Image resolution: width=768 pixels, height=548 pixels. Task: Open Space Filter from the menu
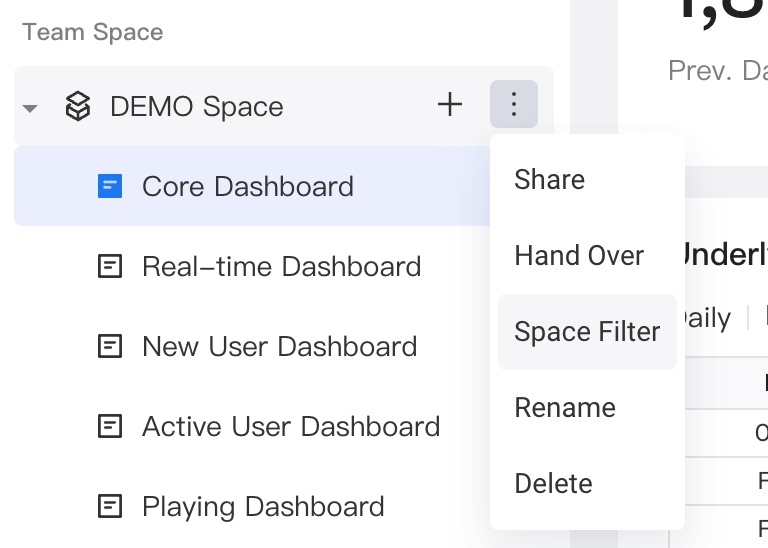587,332
